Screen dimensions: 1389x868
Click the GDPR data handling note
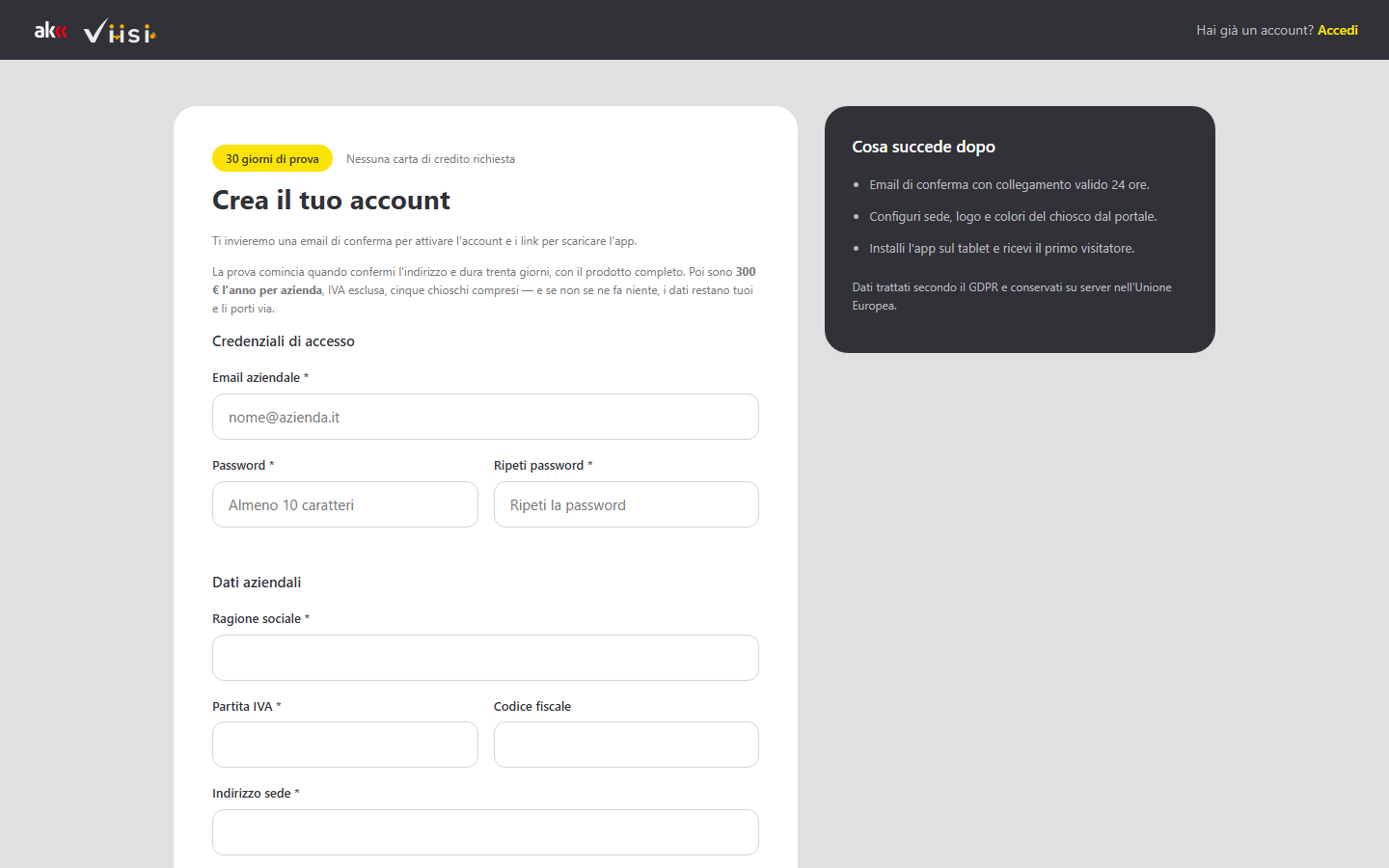(x=1012, y=296)
